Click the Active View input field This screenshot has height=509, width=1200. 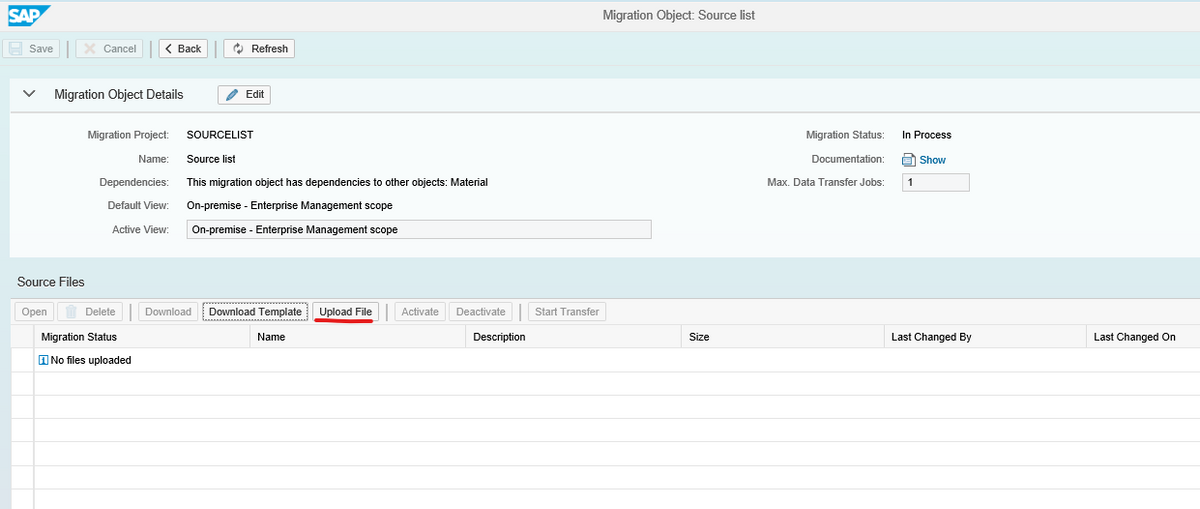[x=419, y=229]
